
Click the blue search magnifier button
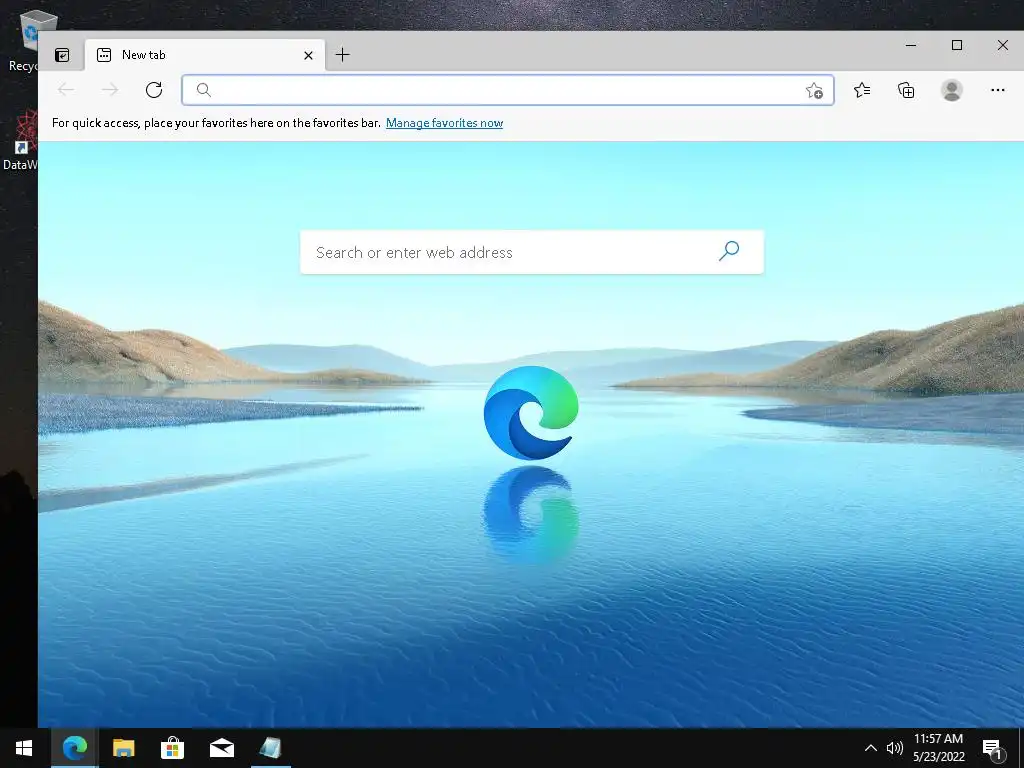point(729,251)
